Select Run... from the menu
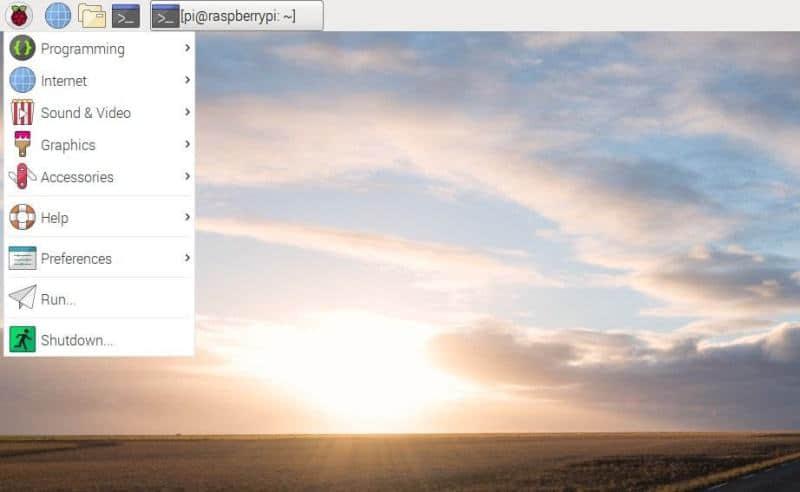The image size is (800, 492). [58, 299]
